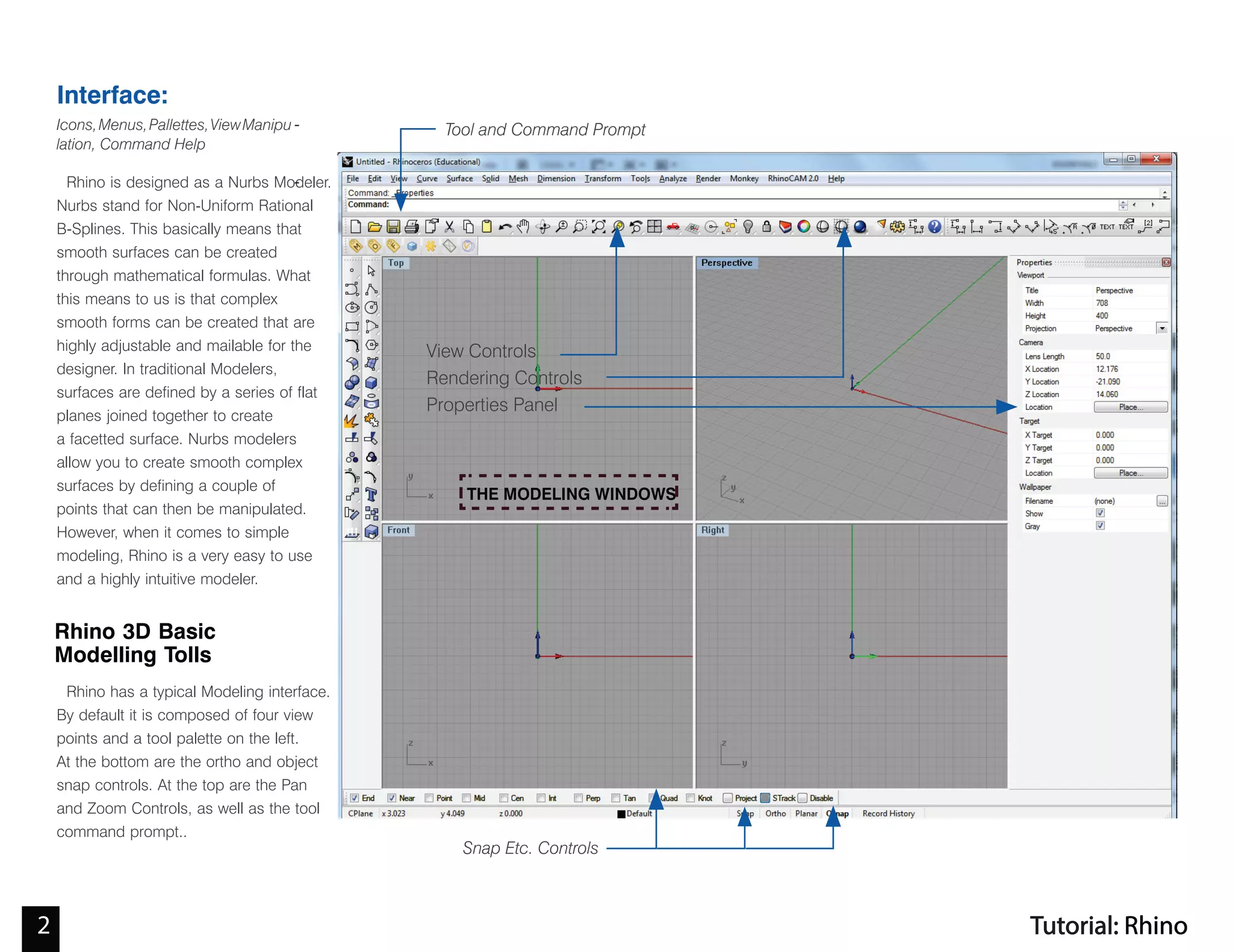Click the wallpaper Filename browse button

[x=1162, y=501]
